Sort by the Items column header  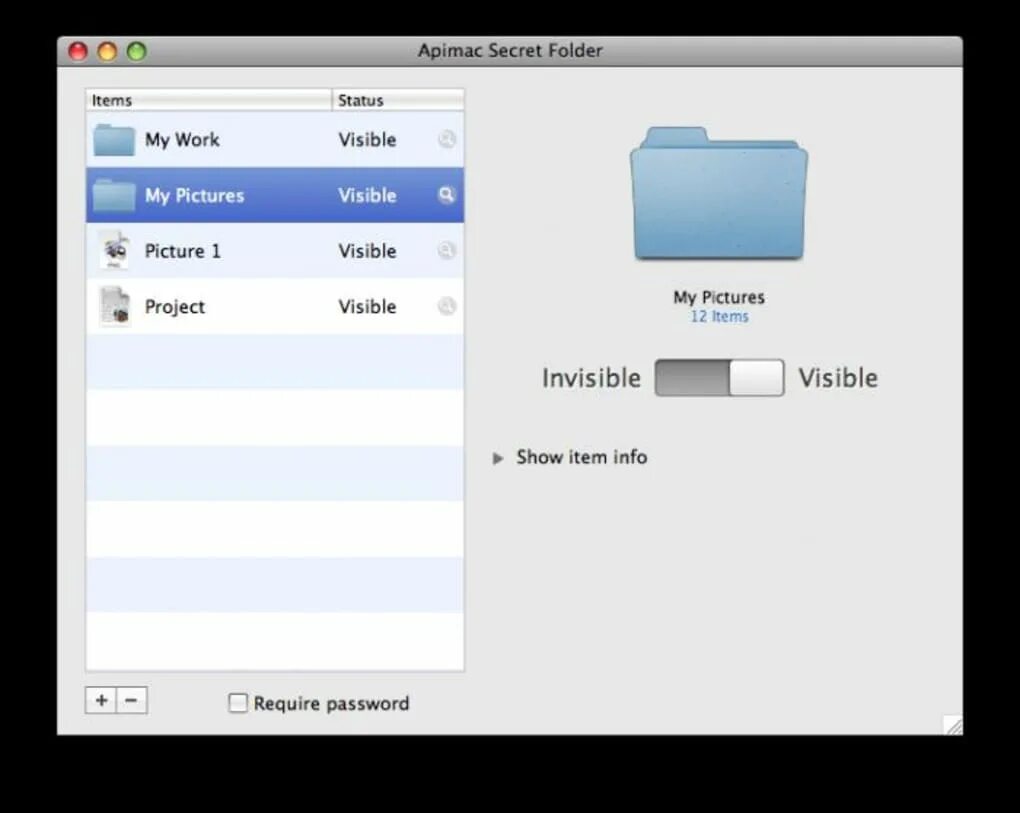208,100
